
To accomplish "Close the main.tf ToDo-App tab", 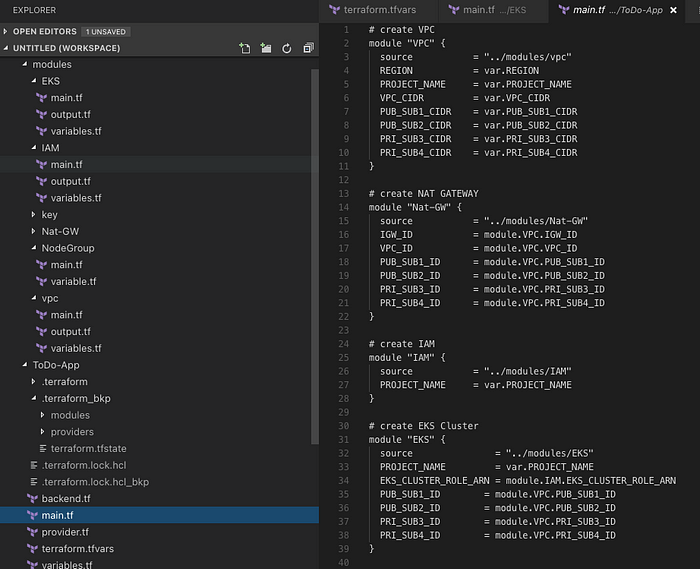I will pos(673,10).
